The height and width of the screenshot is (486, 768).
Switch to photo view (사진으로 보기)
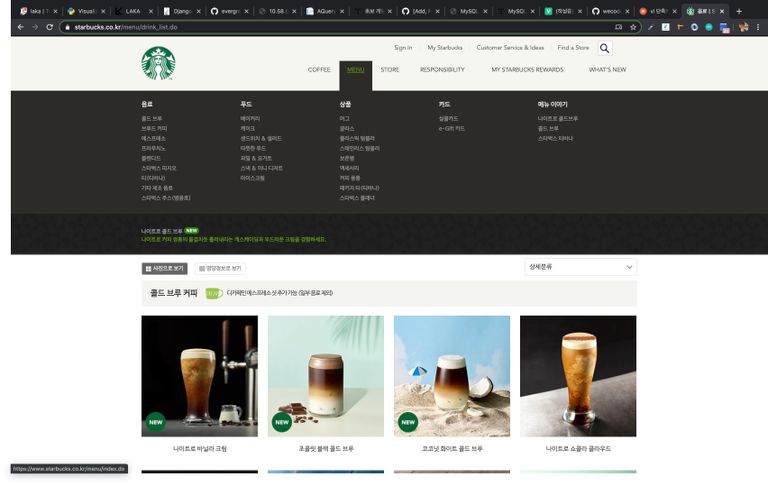(x=165, y=268)
